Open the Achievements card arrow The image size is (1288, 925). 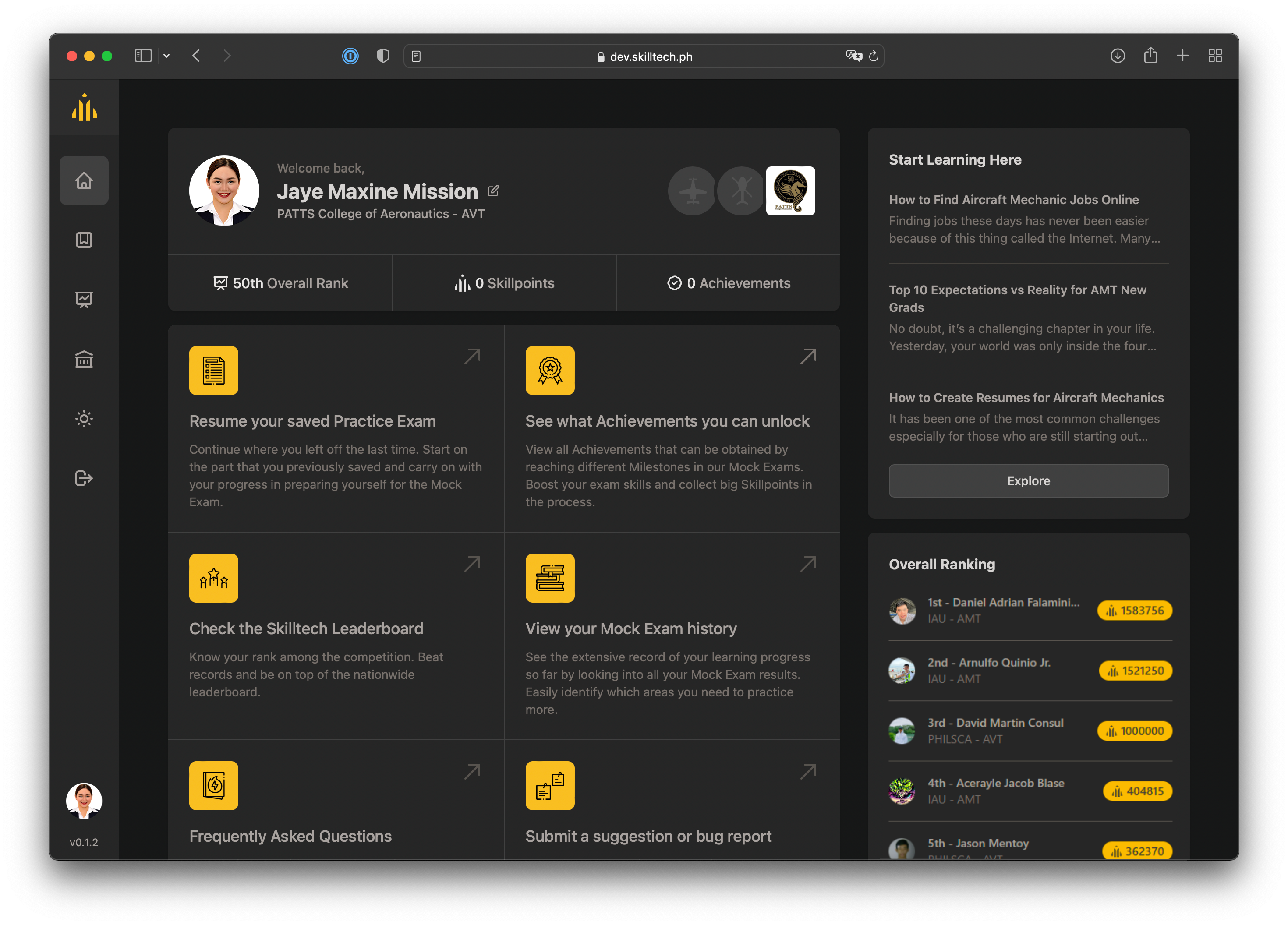tap(807, 356)
